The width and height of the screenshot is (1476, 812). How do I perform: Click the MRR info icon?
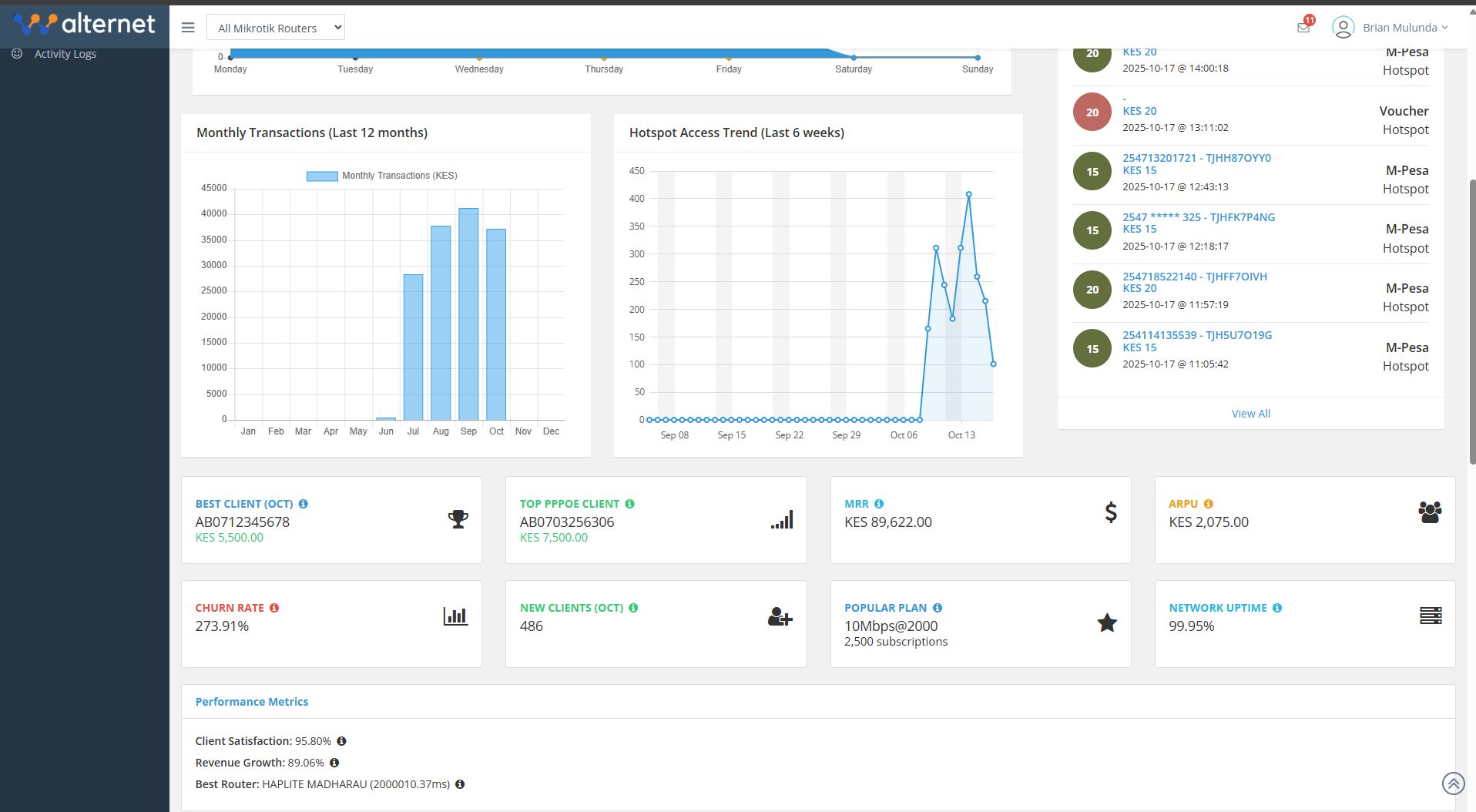(879, 504)
